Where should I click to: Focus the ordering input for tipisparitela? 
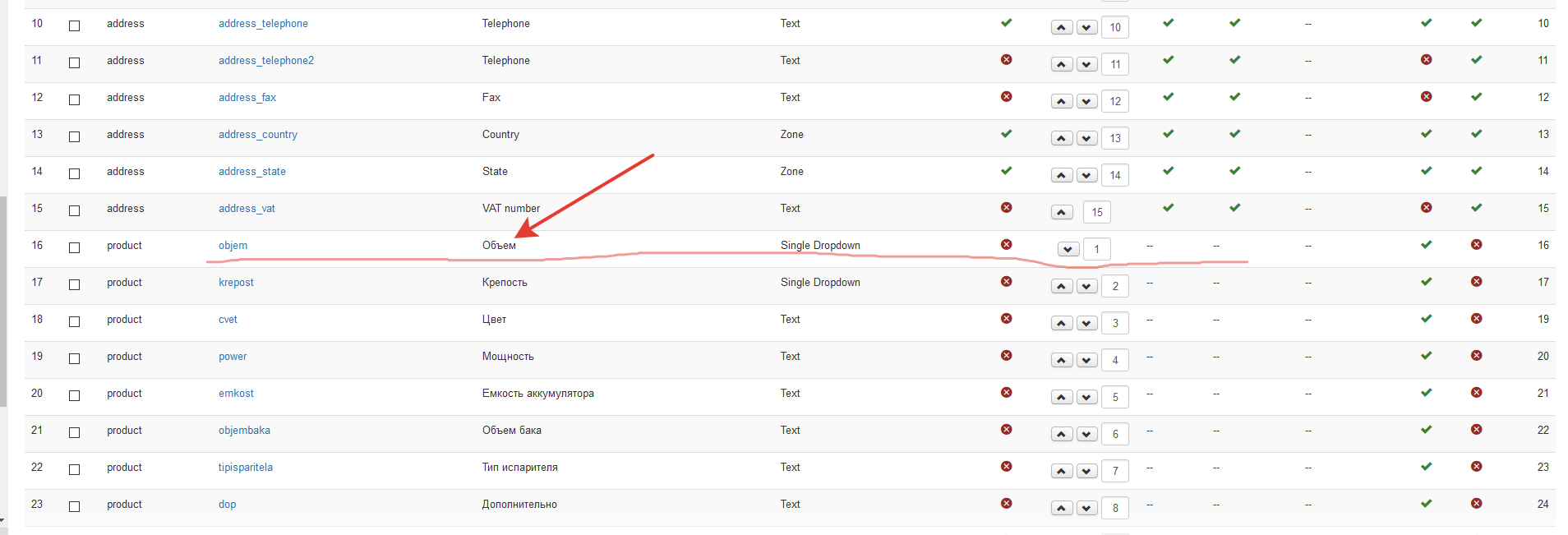1114,471
